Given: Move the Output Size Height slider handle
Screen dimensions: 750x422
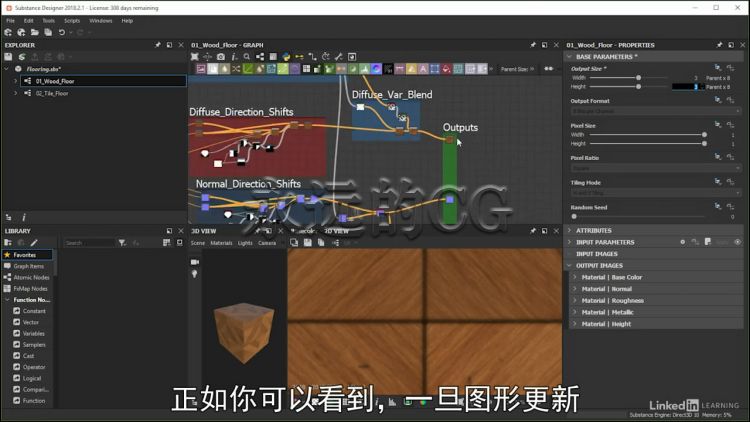Looking at the screenshot, I should [x=638, y=87].
